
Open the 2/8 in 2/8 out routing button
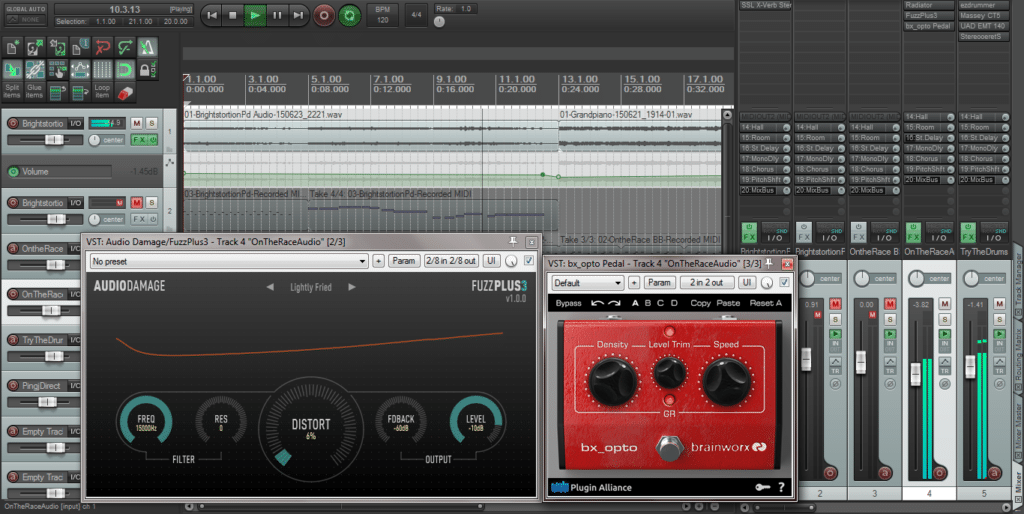(x=451, y=261)
